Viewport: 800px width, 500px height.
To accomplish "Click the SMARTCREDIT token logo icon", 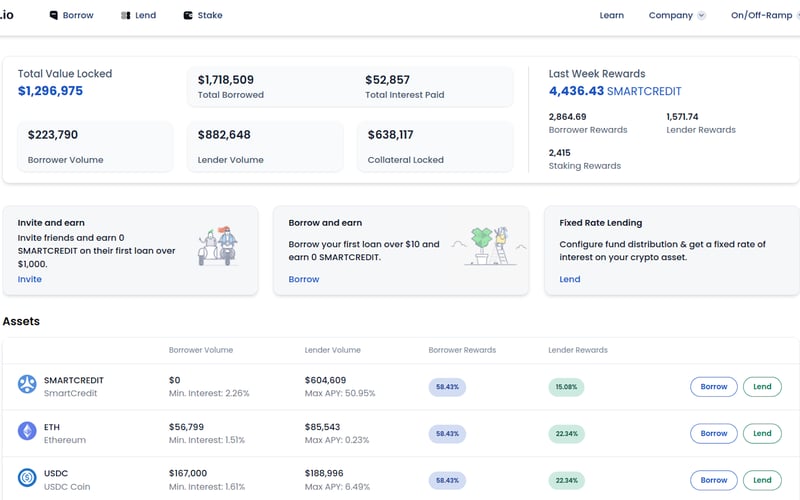I will [27, 384].
